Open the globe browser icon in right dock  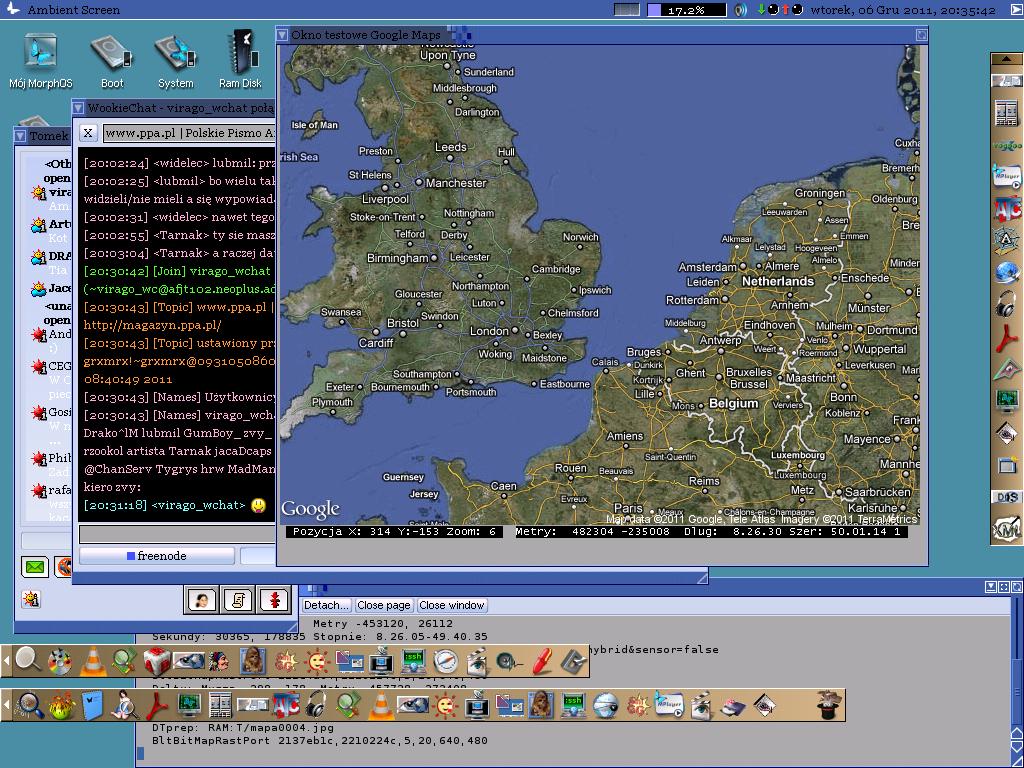1006,272
